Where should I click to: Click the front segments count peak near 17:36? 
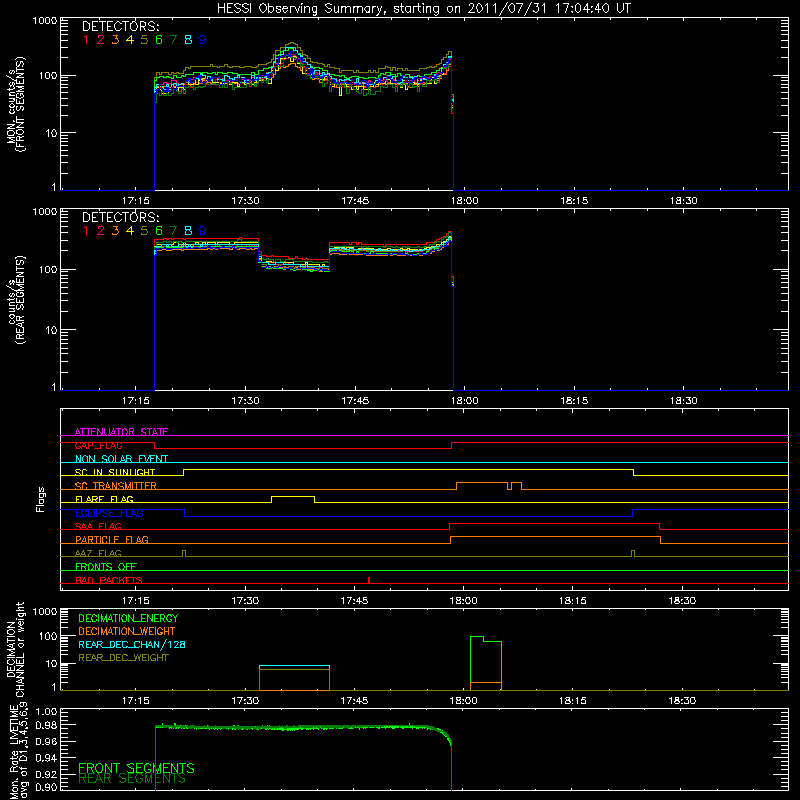[291, 48]
